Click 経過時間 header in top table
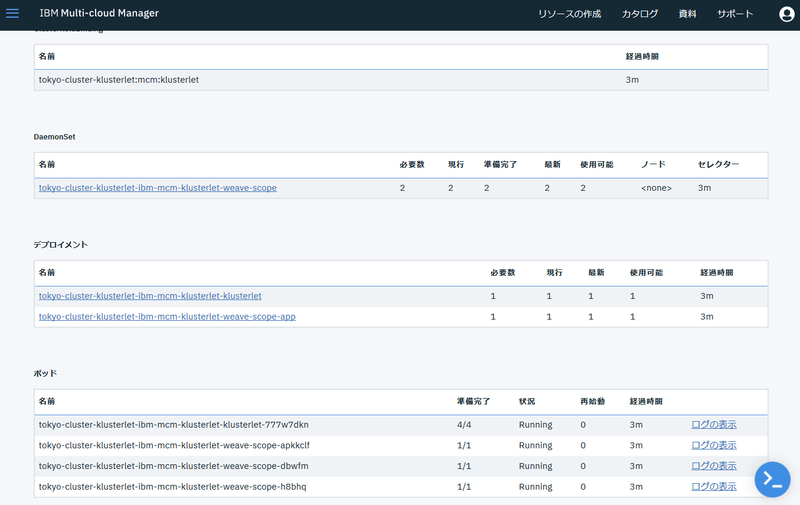The image size is (800, 505). [642, 57]
